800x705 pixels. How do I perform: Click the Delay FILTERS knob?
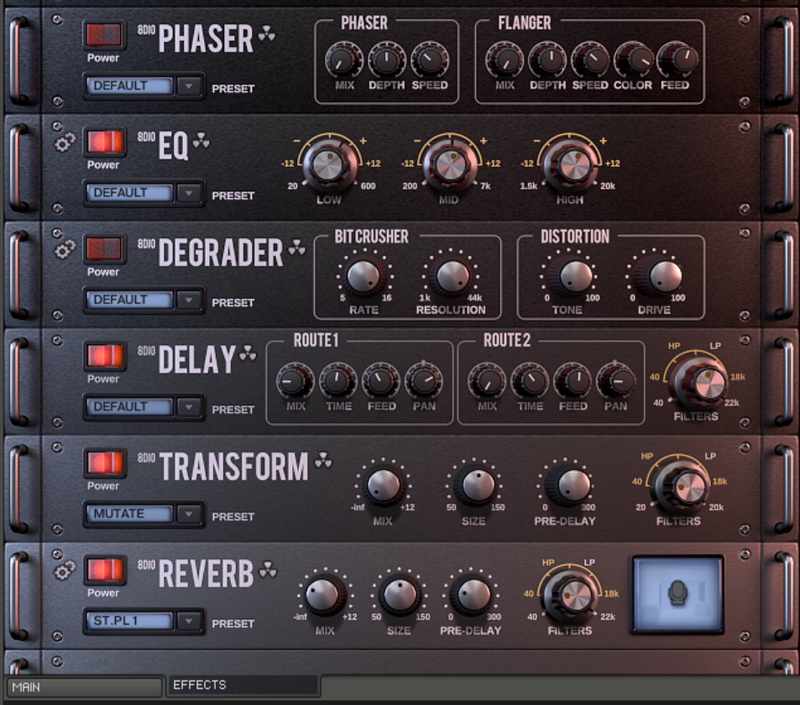(700, 384)
